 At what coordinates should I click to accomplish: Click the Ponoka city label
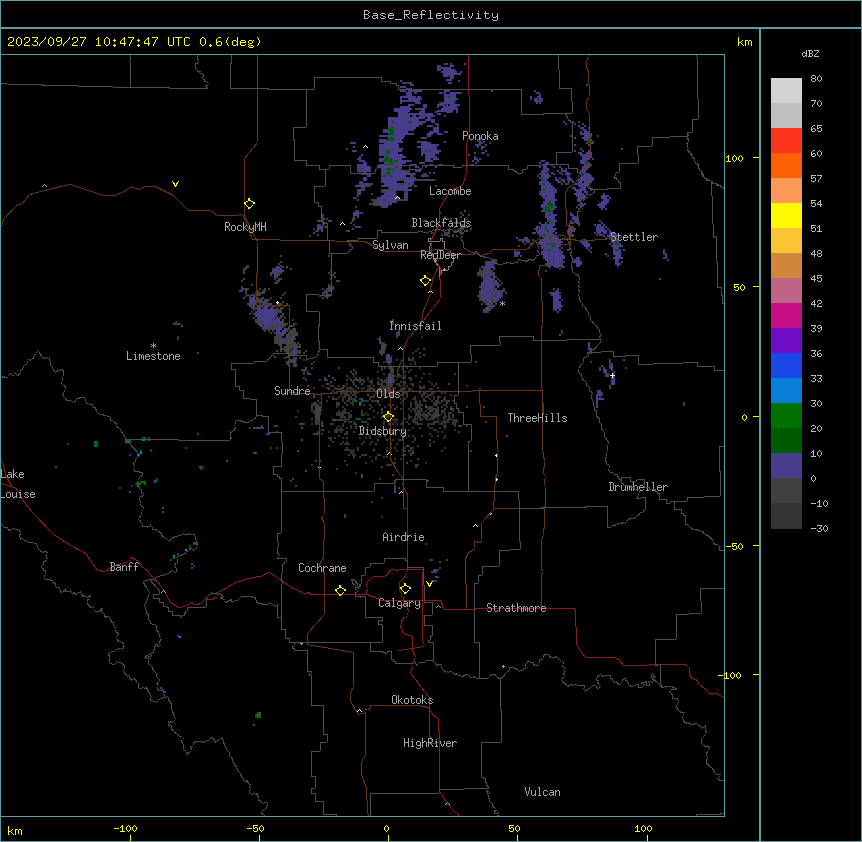(480, 136)
